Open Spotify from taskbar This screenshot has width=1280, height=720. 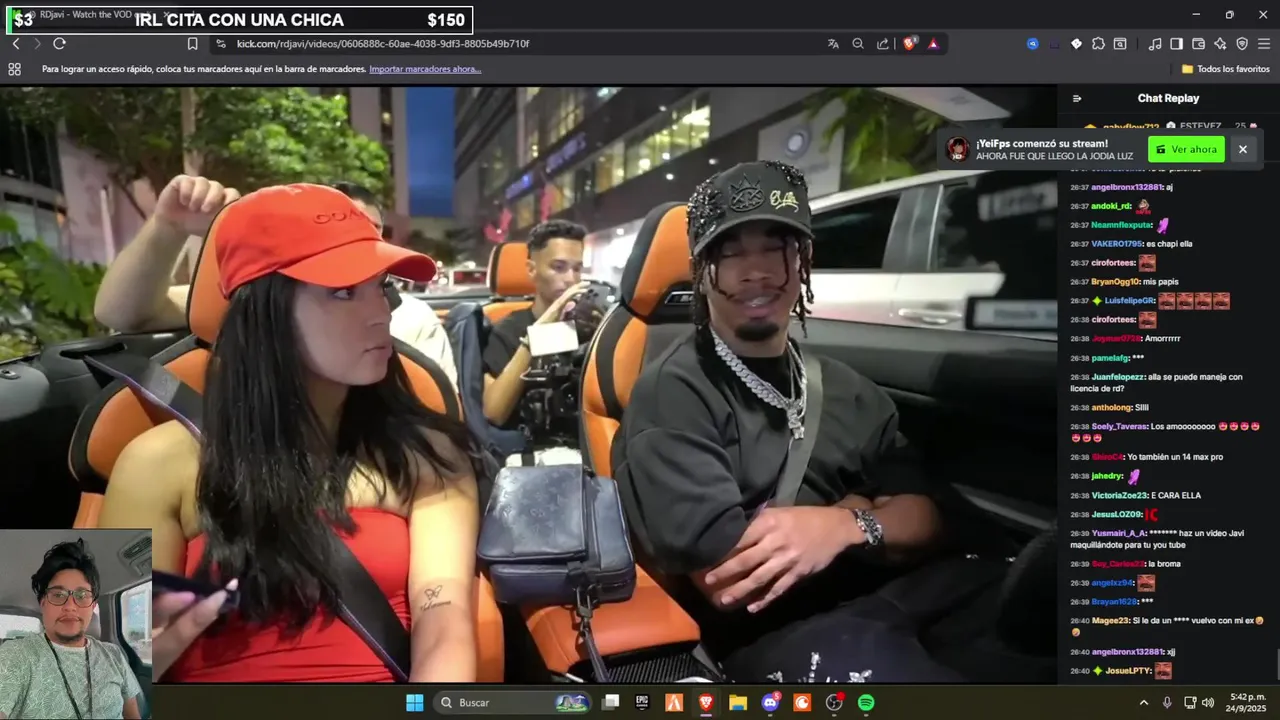click(x=866, y=703)
